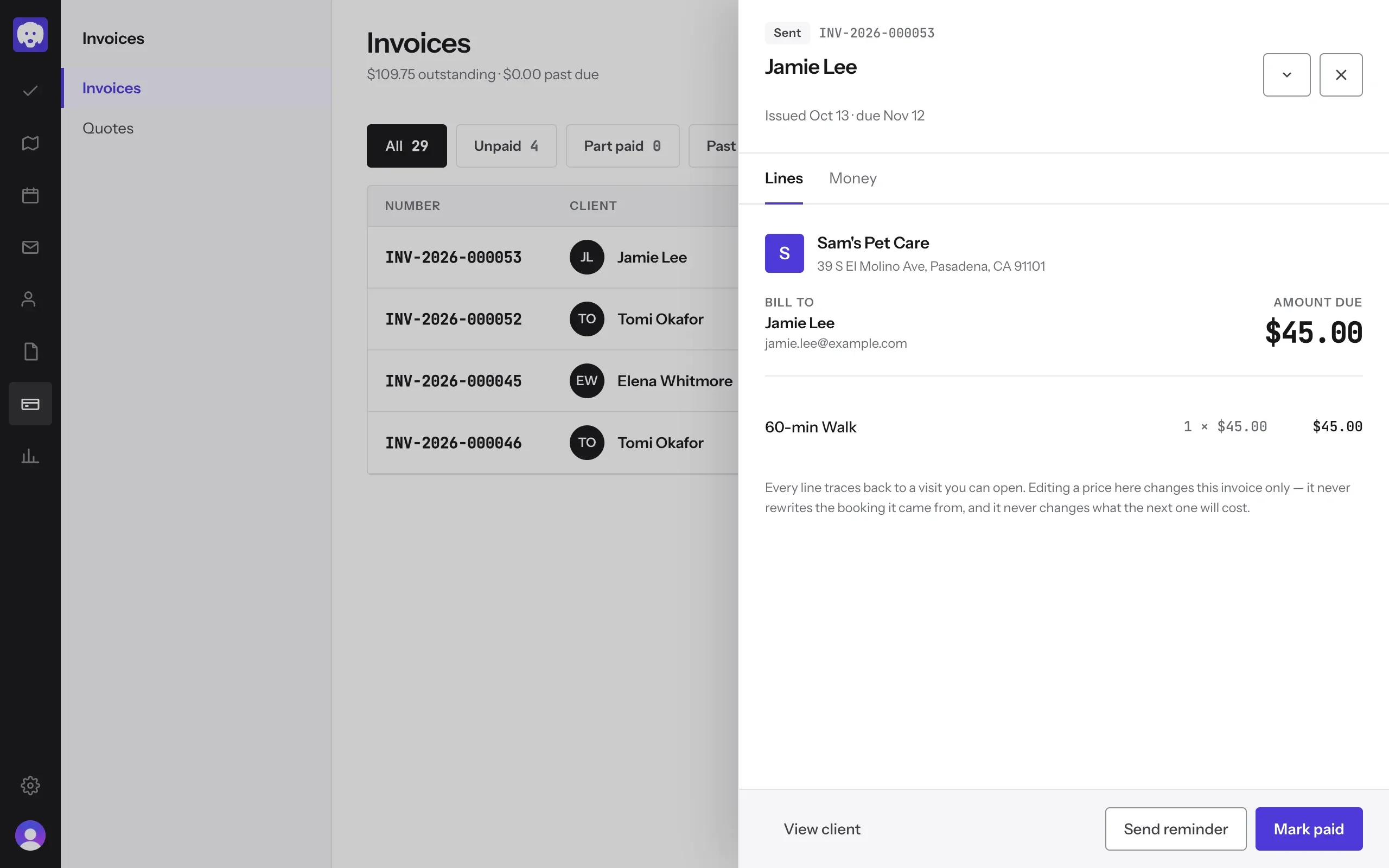Select the partially hidden Past filter
Viewport: 1389px width, 868px height.
[x=713, y=146]
